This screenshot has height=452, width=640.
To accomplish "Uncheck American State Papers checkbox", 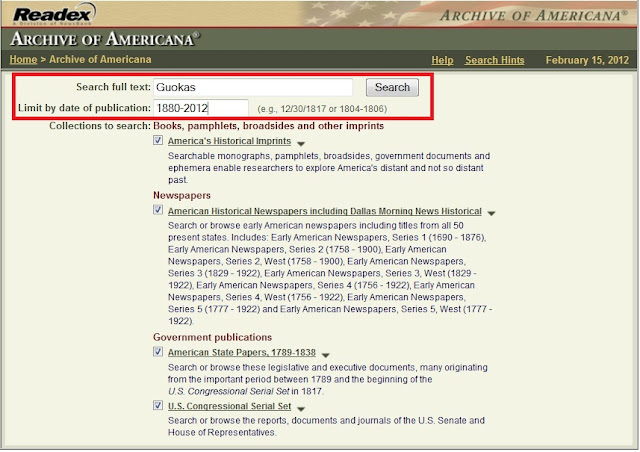I will [158, 352].
